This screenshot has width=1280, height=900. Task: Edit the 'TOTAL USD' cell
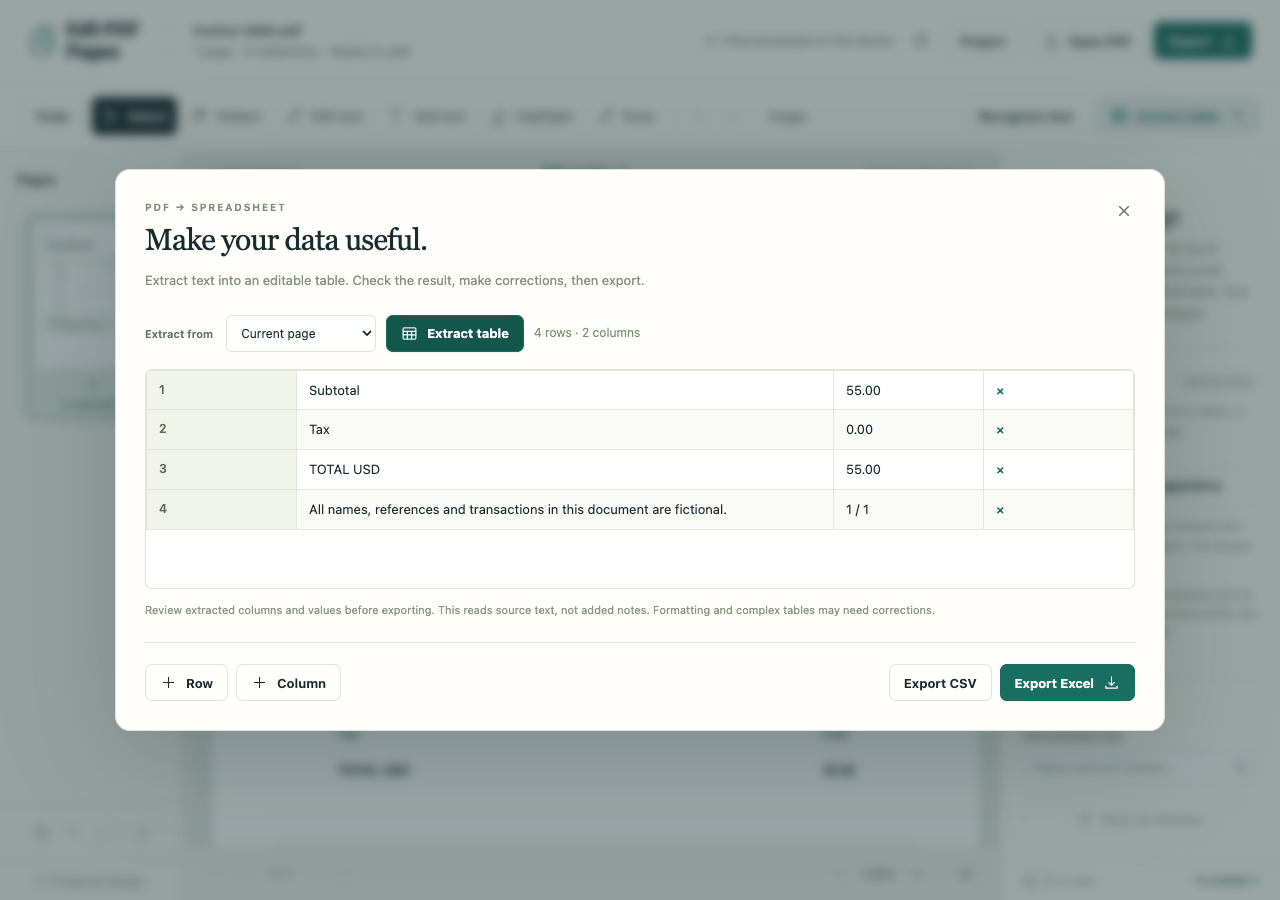click(x=565, y=470)
